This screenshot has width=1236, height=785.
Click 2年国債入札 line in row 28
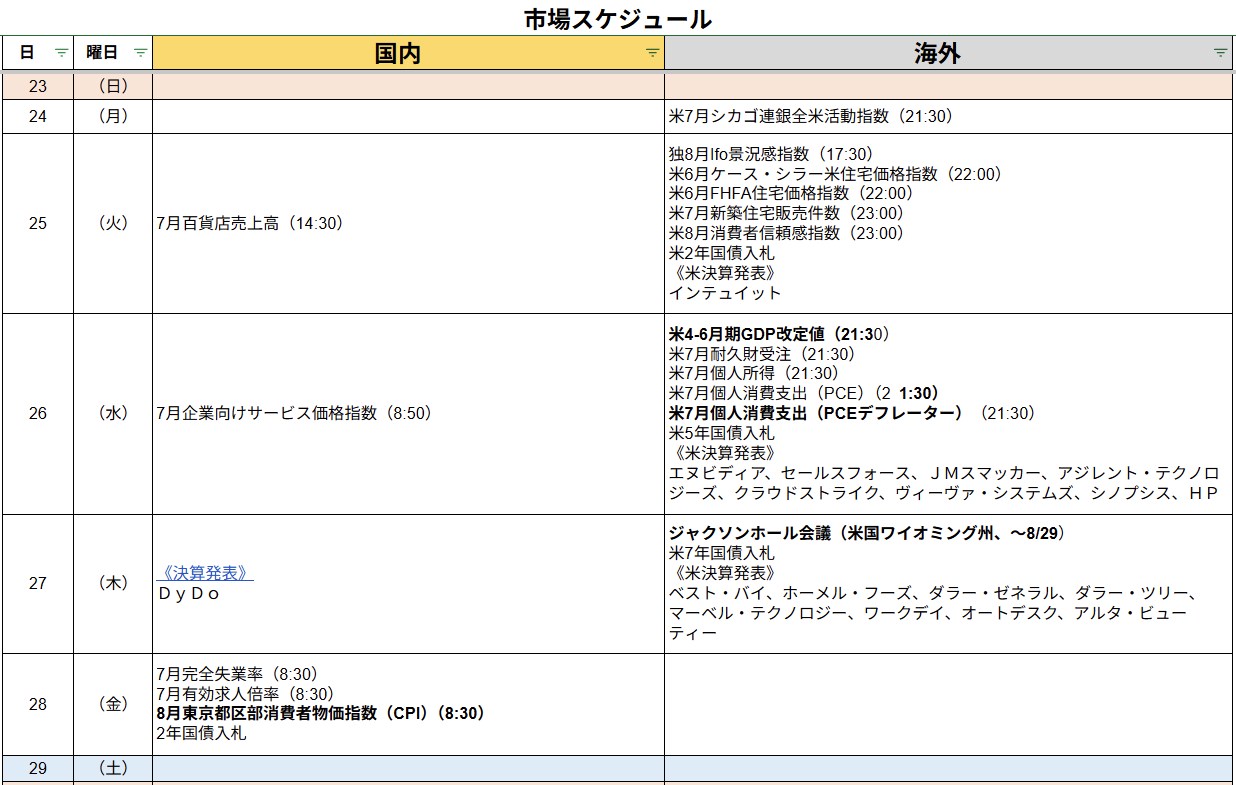[x=201, y=734]
